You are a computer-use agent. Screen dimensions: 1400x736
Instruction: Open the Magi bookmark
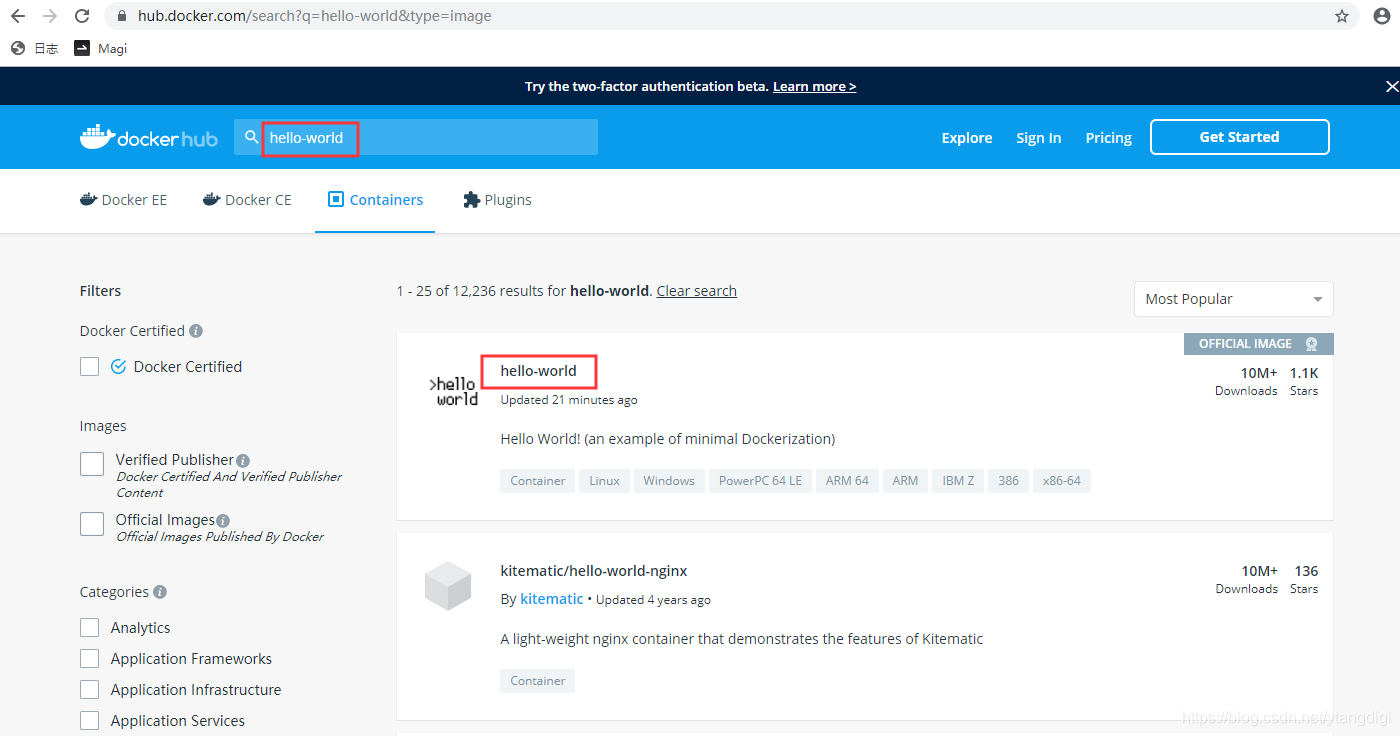(x=101, y=48)
